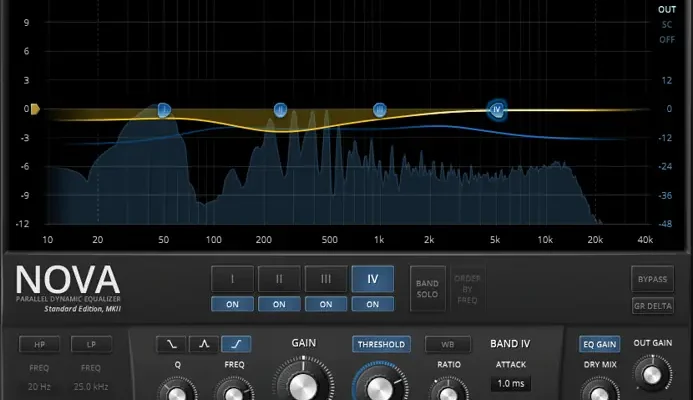Select the low shelf filter shape icon
Screen dimensions: 693x400
[x=170, y=344]
